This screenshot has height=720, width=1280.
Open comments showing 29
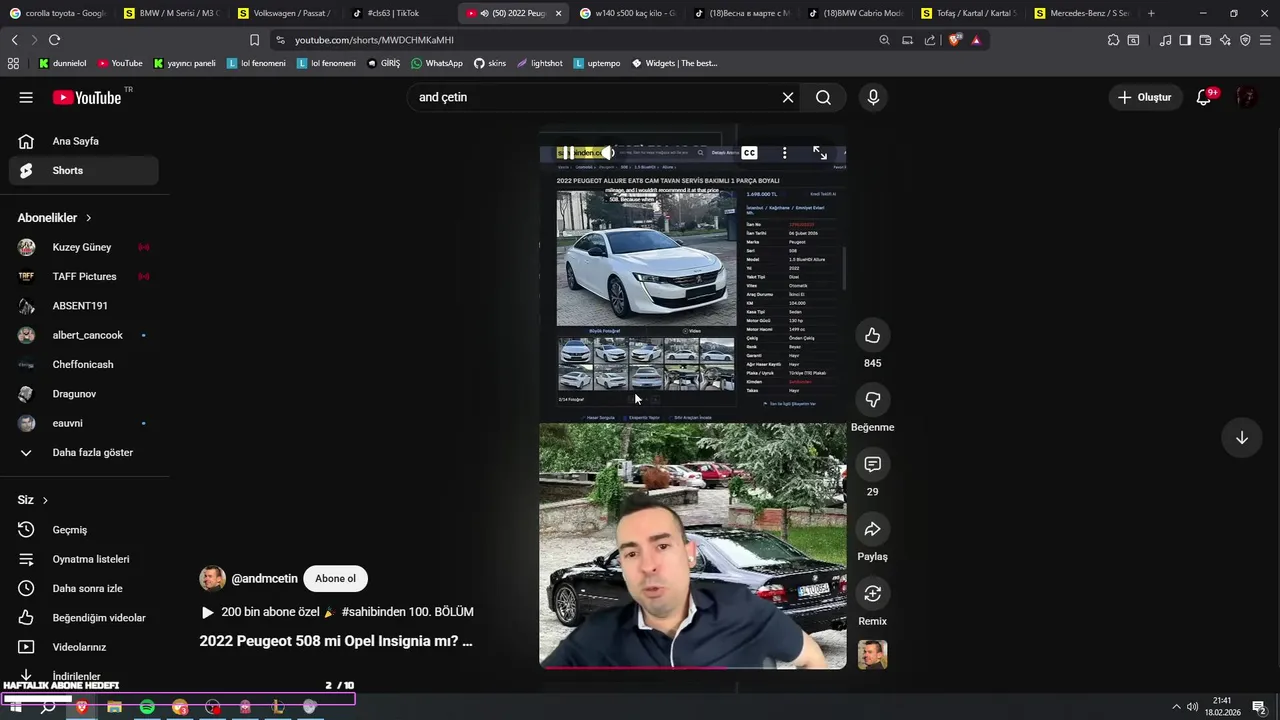[x=872, y=464]
